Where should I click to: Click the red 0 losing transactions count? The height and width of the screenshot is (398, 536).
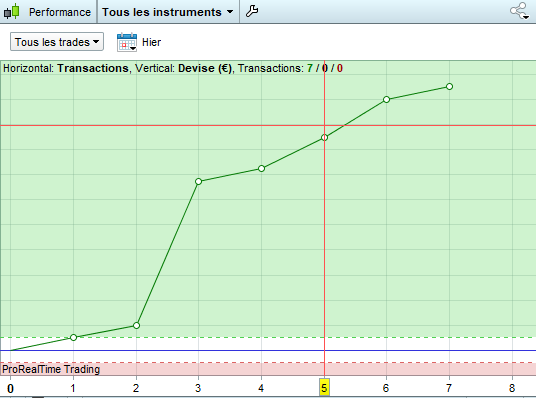pyautogui.click(x=339, y=68)
